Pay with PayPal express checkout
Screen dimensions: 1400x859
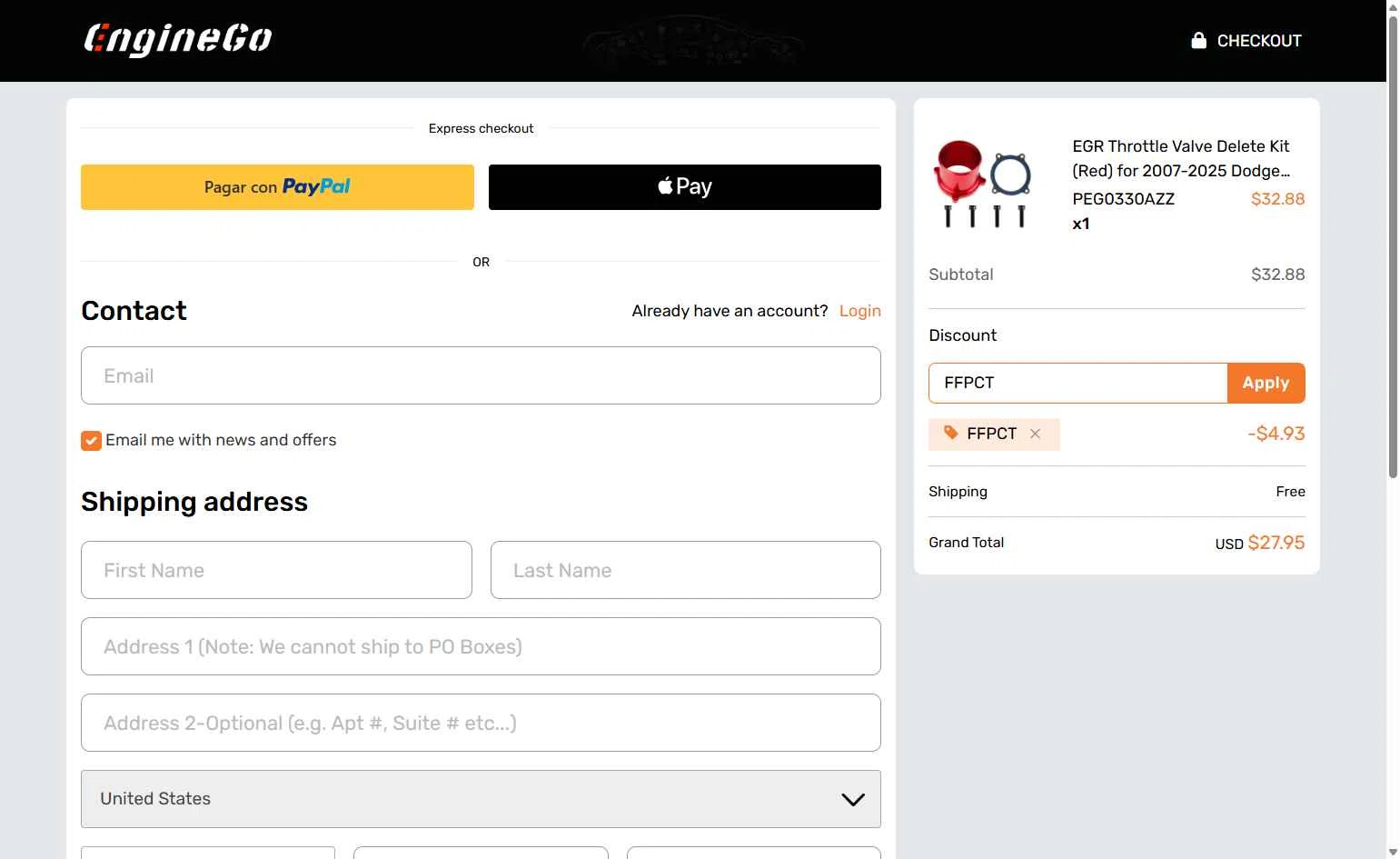pos(277,187)
